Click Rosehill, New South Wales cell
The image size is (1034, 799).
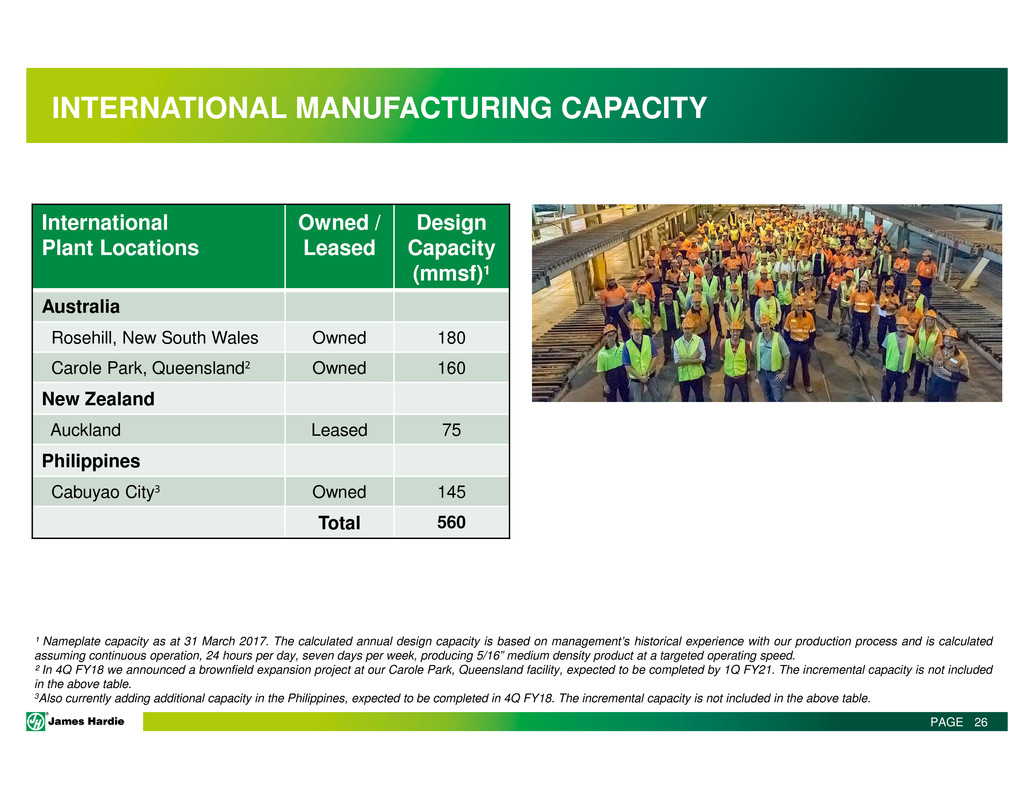click(x=155, y=338)
